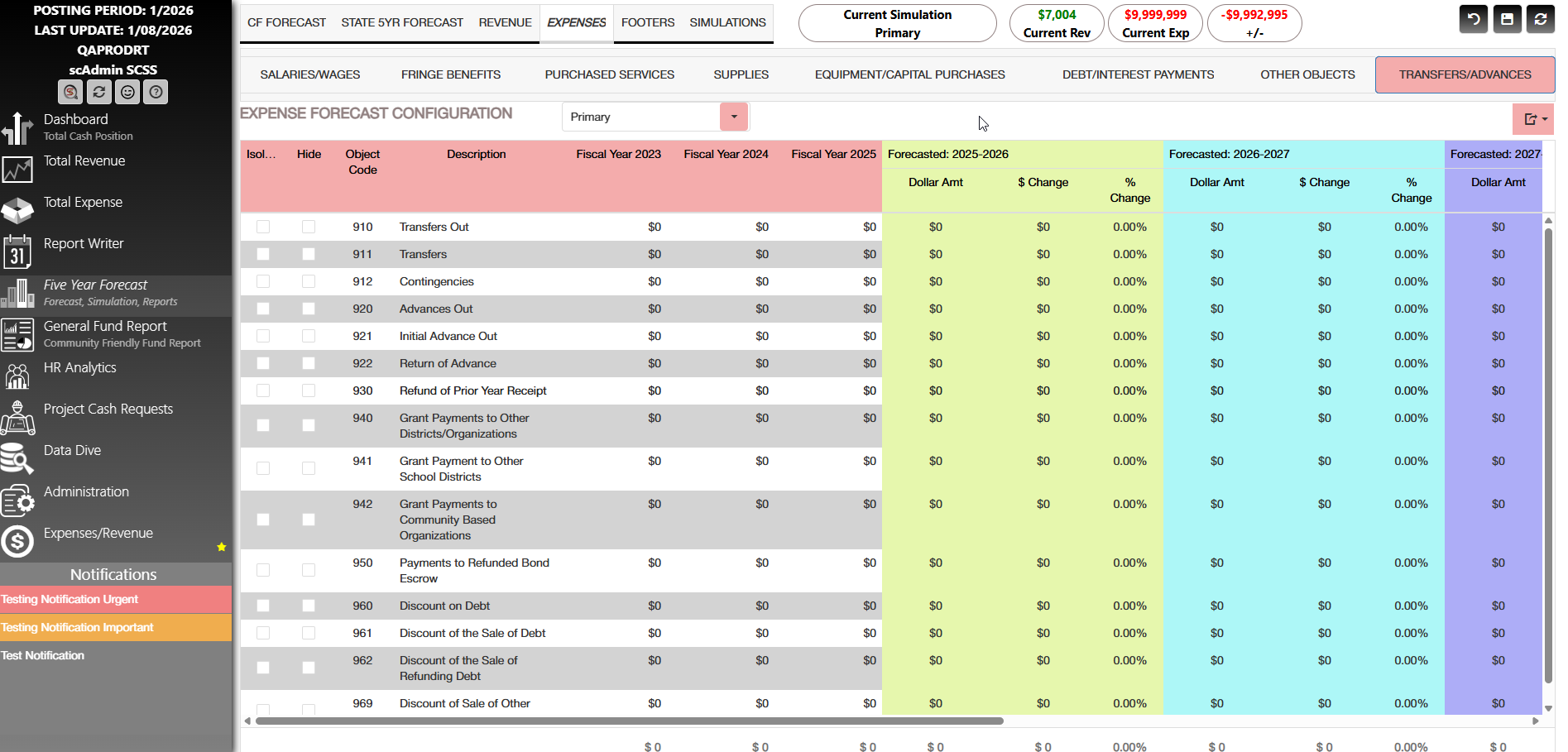Check Hide box for 910 Transfers Out
The height and width of the screenshot is (752, 1568).
309,227
